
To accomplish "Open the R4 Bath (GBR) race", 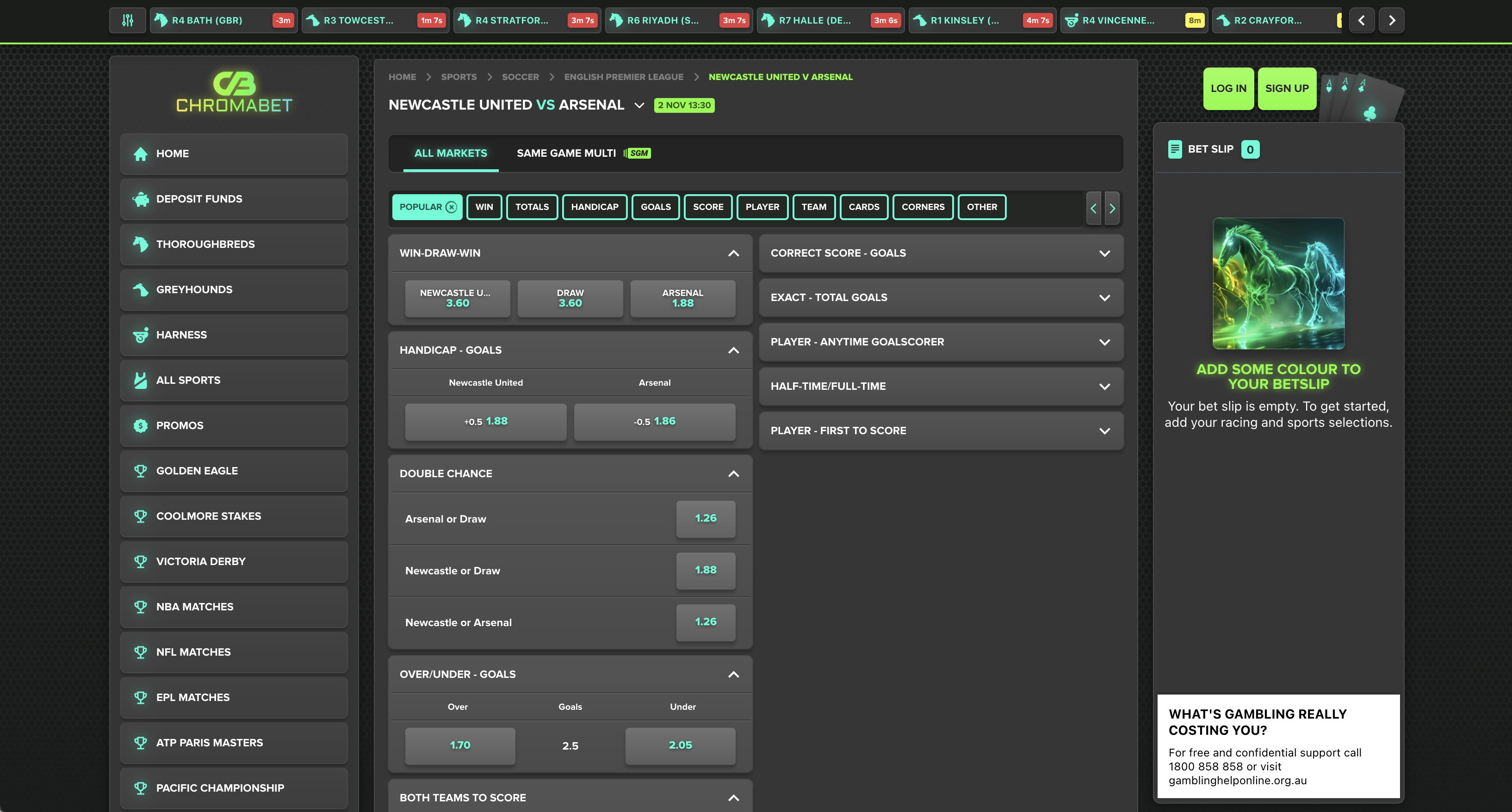I will tap(223, 20).
